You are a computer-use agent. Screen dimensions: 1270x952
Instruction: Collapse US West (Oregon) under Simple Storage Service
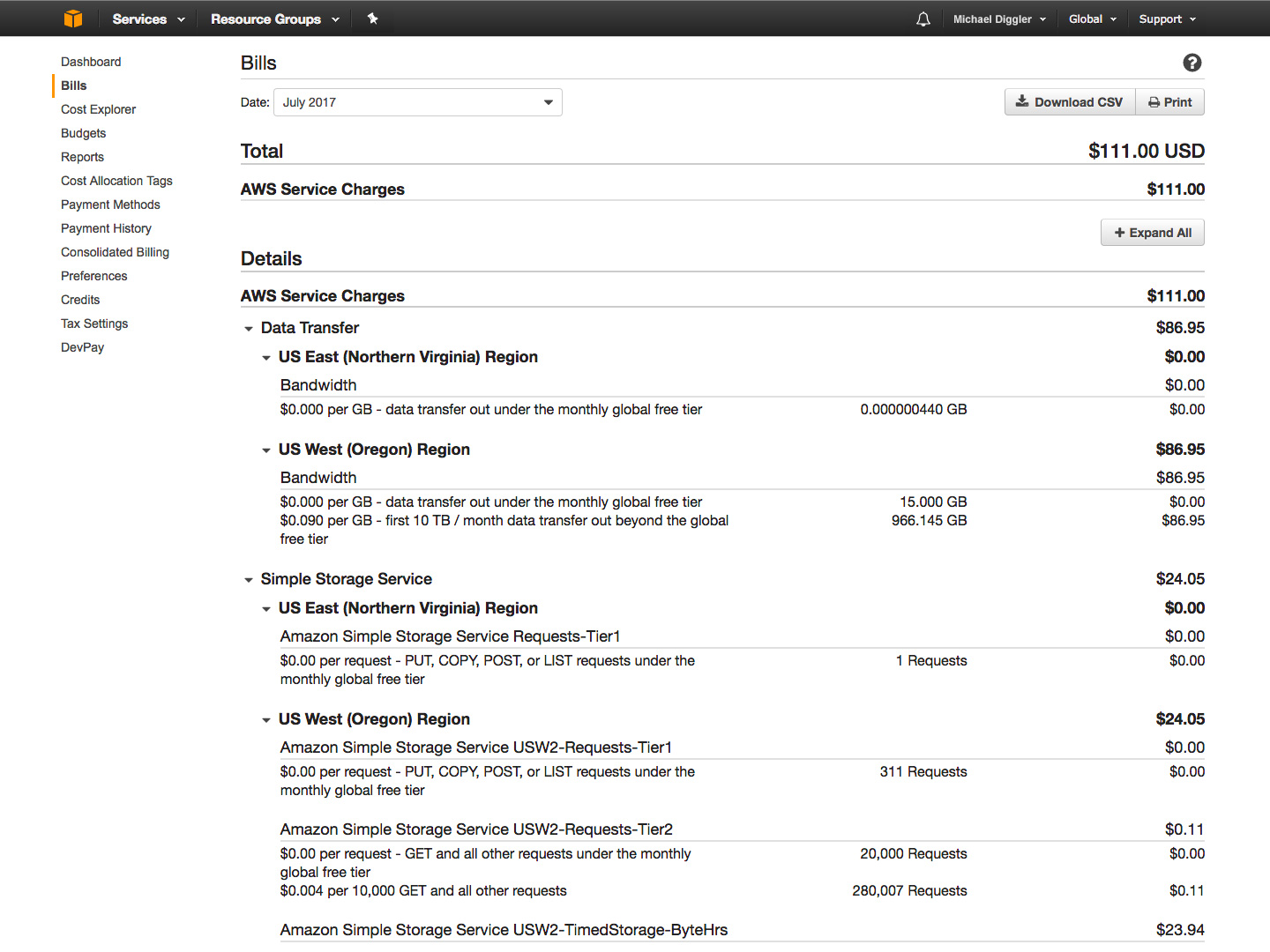pos(266,720)
